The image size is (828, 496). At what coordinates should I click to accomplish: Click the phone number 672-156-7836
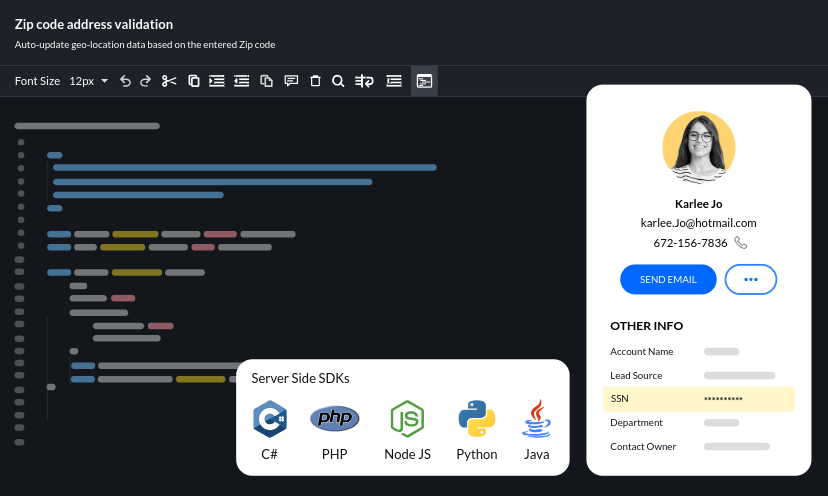pyautogui.click(x=690, y=243)
